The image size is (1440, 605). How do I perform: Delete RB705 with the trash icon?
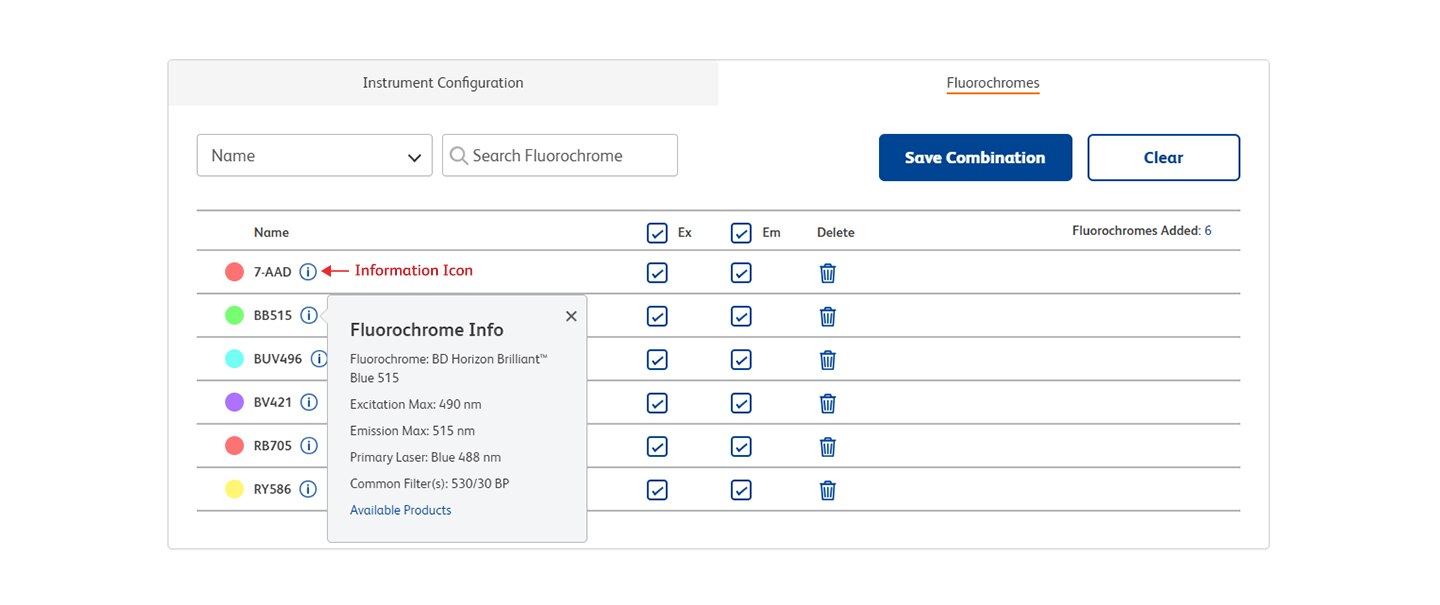(x=828, y=446)
